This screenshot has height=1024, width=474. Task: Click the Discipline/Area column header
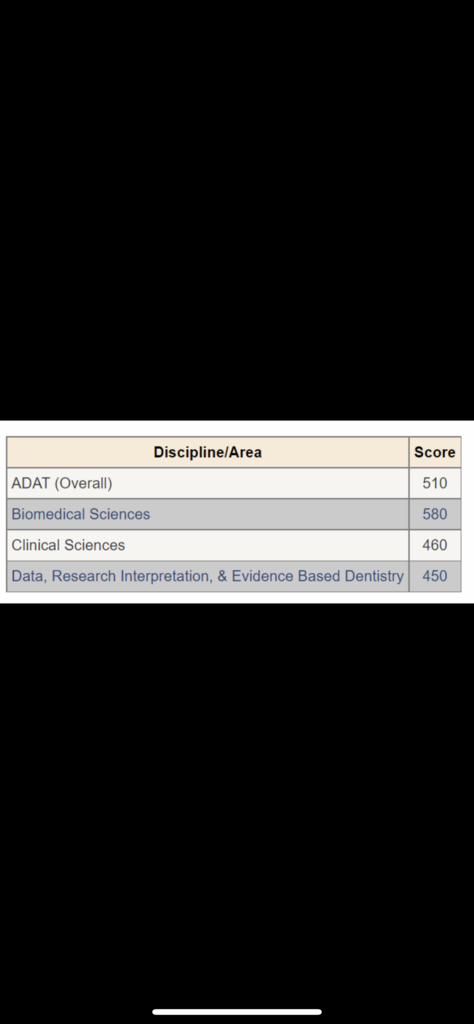click(208, 452)
